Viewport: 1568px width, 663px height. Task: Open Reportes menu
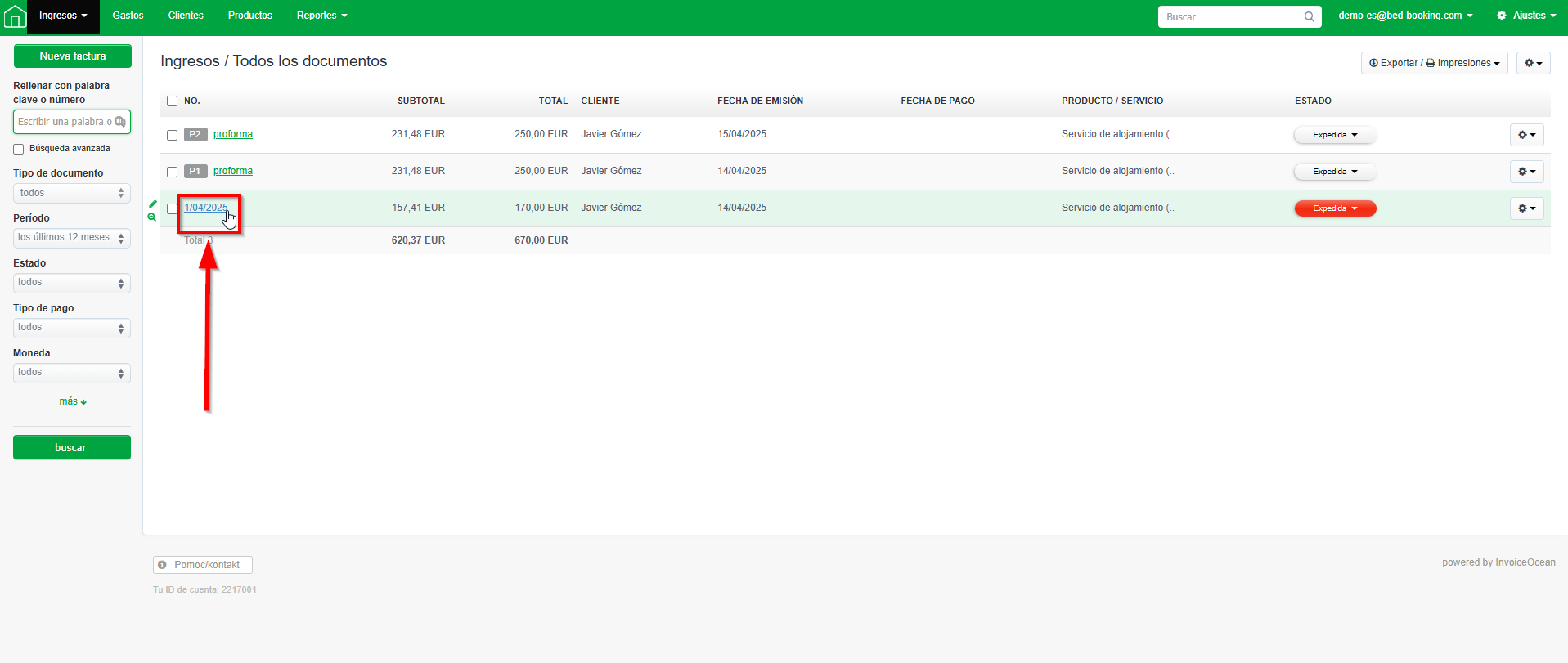point(322,16)
